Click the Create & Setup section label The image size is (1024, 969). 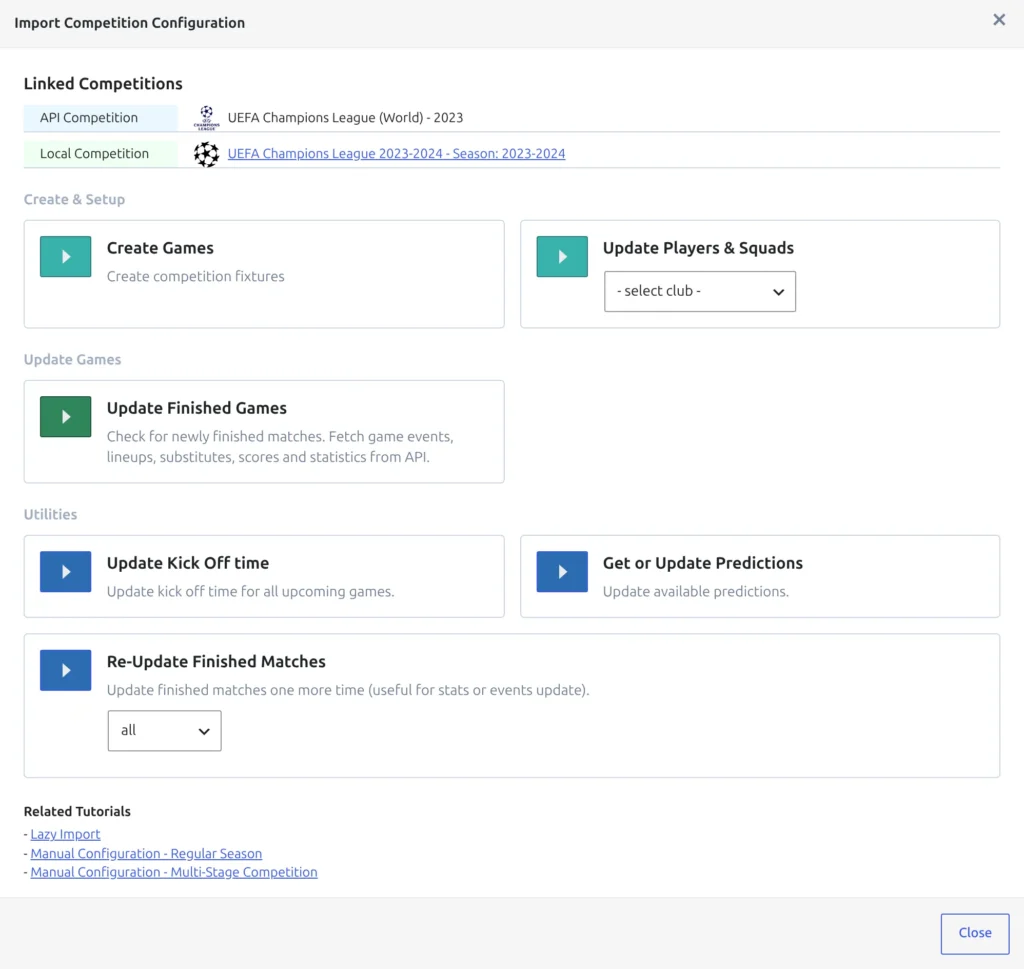74,199
